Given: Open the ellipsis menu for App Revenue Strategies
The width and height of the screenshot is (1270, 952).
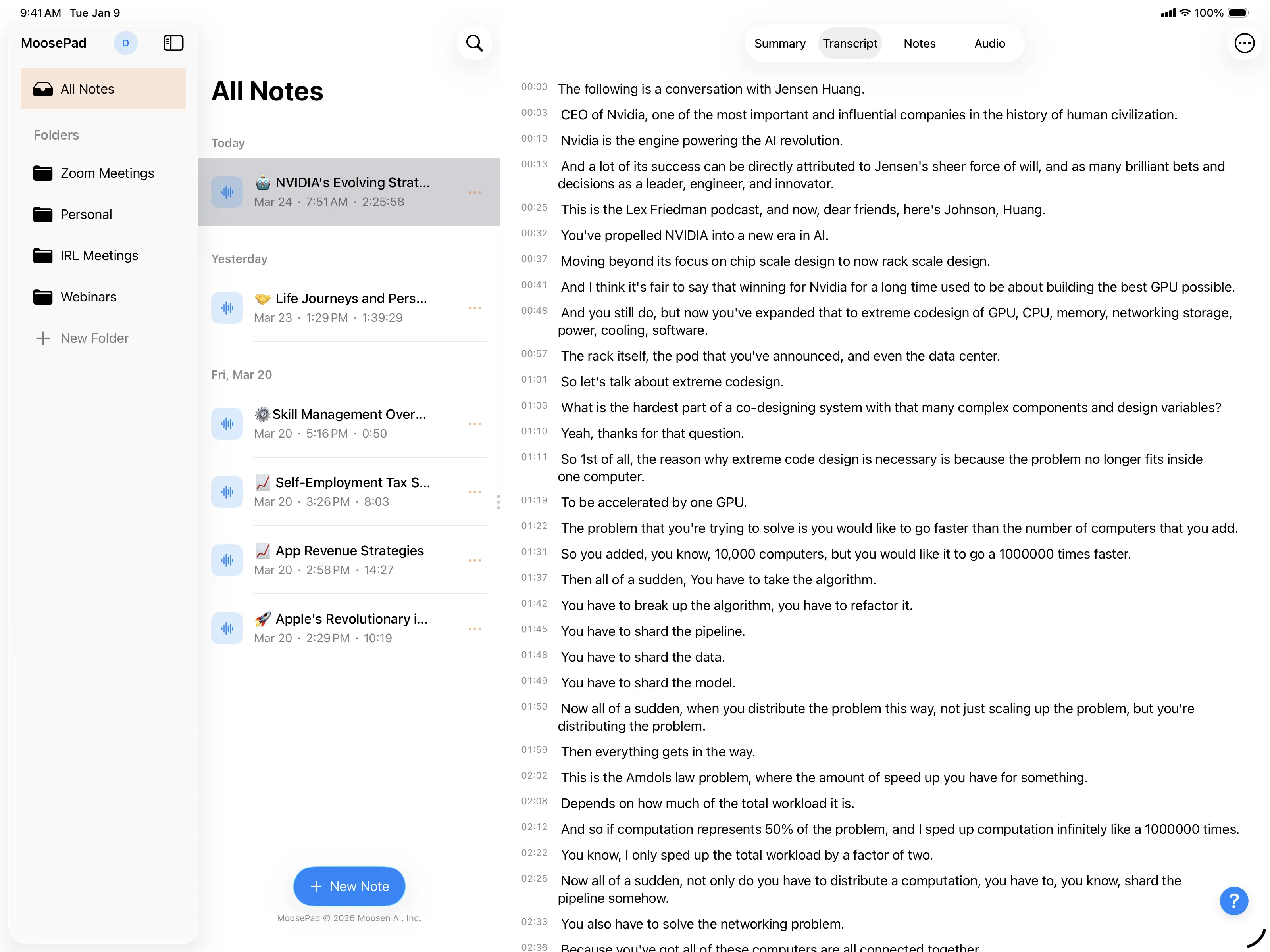Looking at the screenshot, I should 474,560.
